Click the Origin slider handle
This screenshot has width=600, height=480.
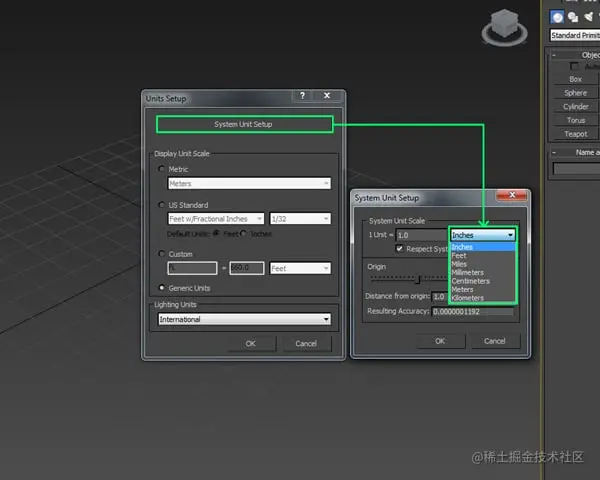[x=418, y=279]
